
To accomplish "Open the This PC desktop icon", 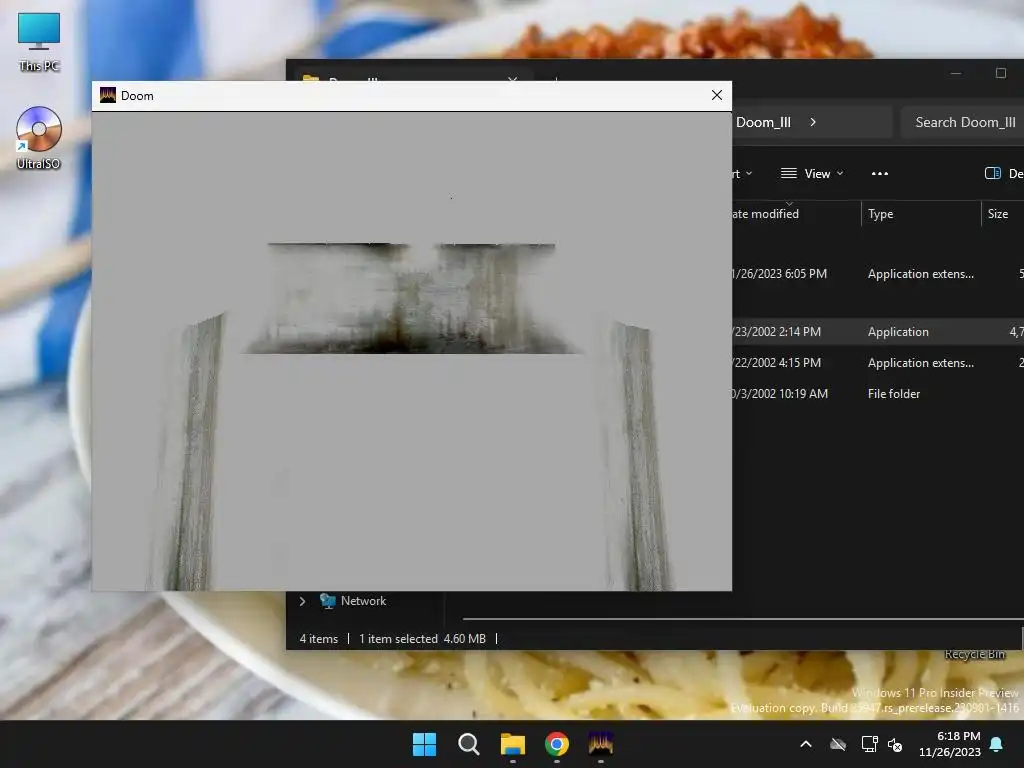I will 39,42.
